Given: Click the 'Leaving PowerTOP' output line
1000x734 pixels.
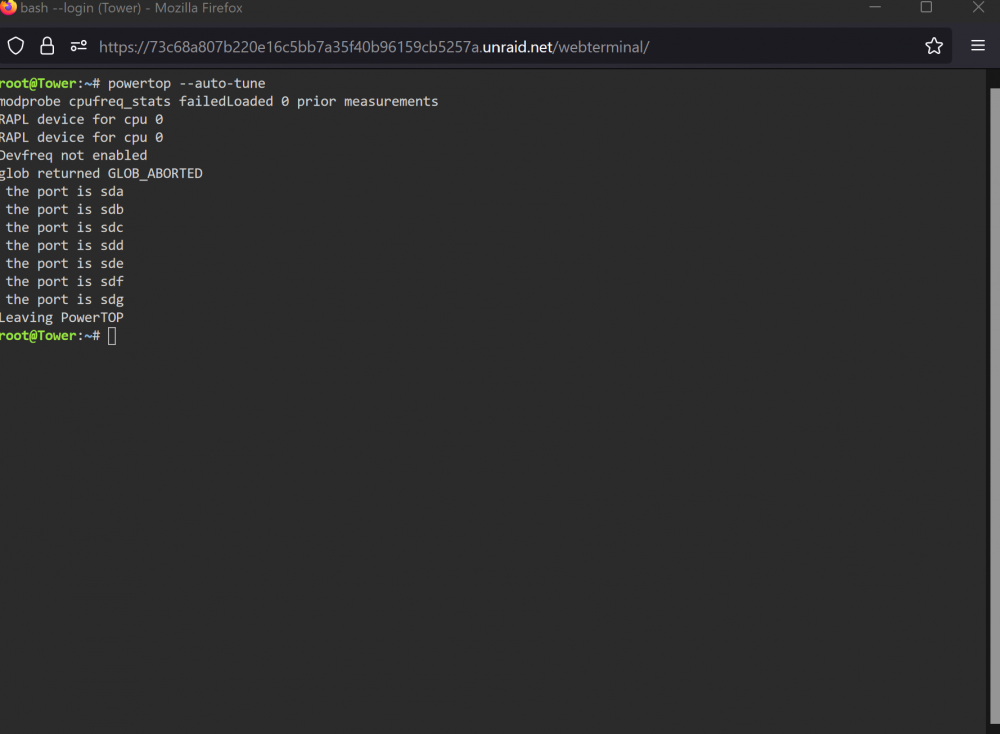Looking at the screenshot, I should point(62,318).
